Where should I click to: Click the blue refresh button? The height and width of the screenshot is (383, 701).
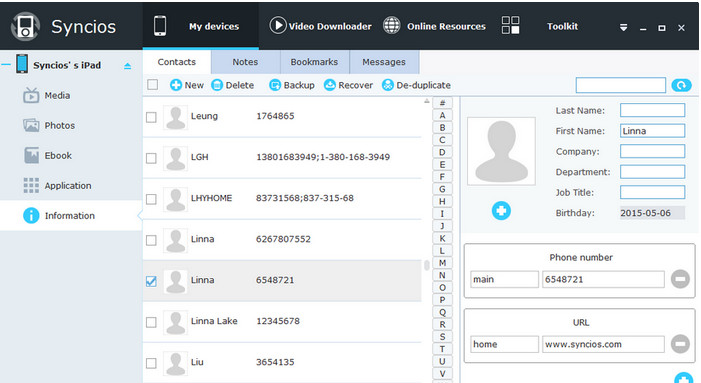pyautogui.click(x=681, y=85)
